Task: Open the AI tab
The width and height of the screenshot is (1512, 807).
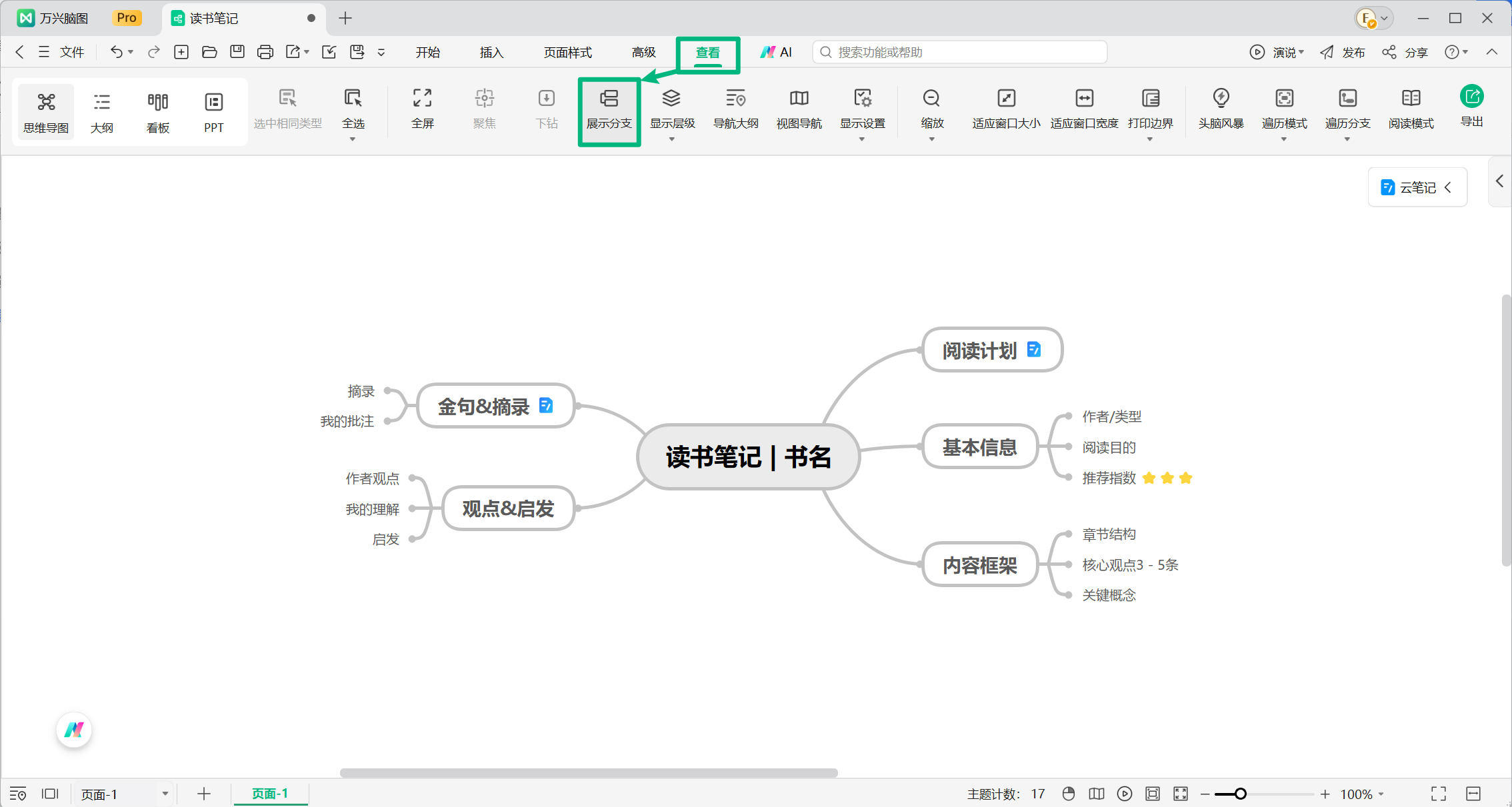Action: tap(776, 52)
